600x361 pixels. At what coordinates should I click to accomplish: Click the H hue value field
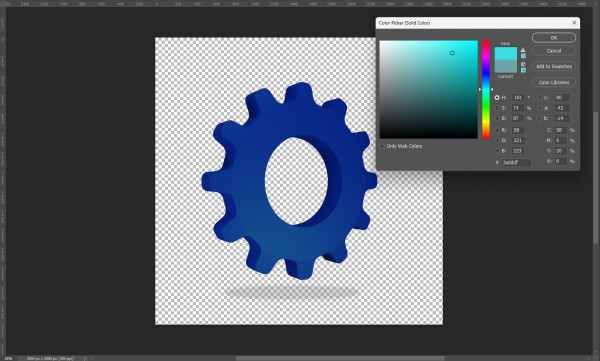(518, 98)
